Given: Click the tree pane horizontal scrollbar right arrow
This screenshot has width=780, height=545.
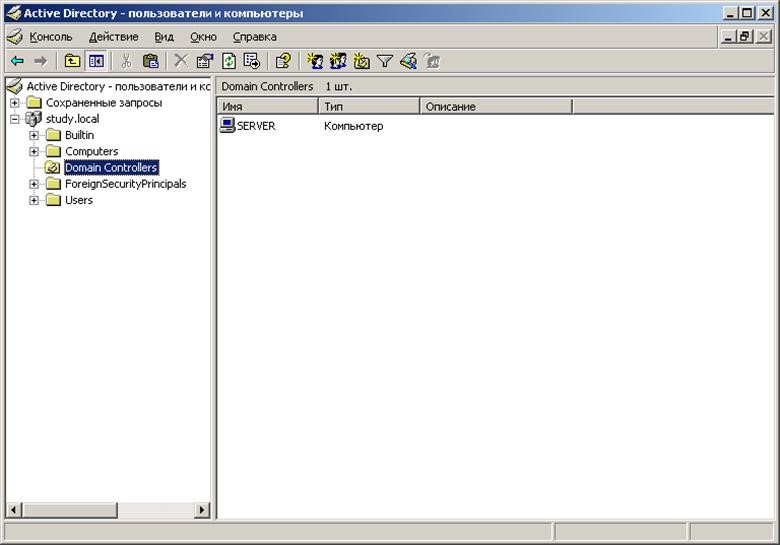Looking at the screenshot, I should point(202,510).
